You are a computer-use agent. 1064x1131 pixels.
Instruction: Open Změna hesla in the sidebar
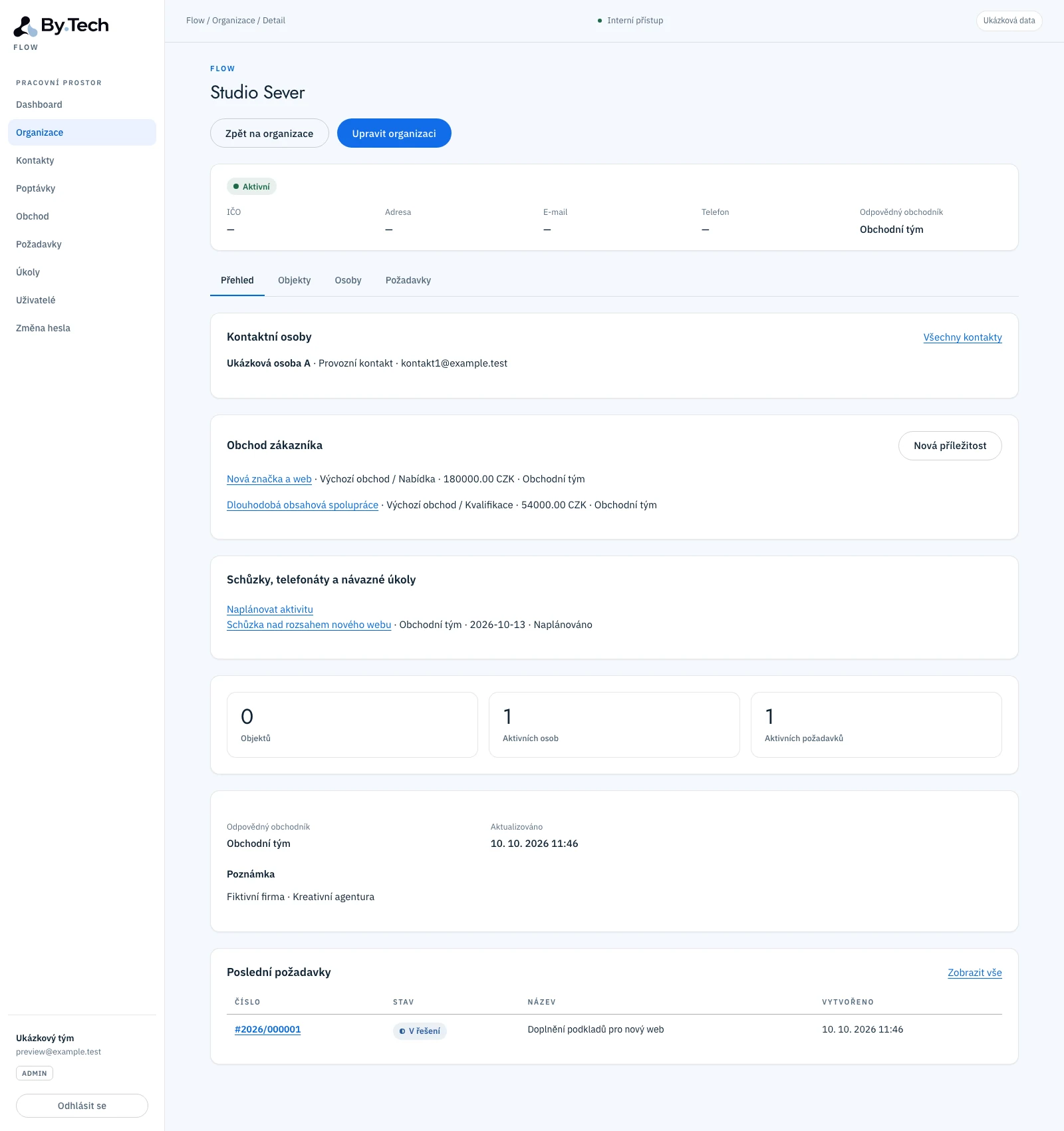[x=82, y=328]
